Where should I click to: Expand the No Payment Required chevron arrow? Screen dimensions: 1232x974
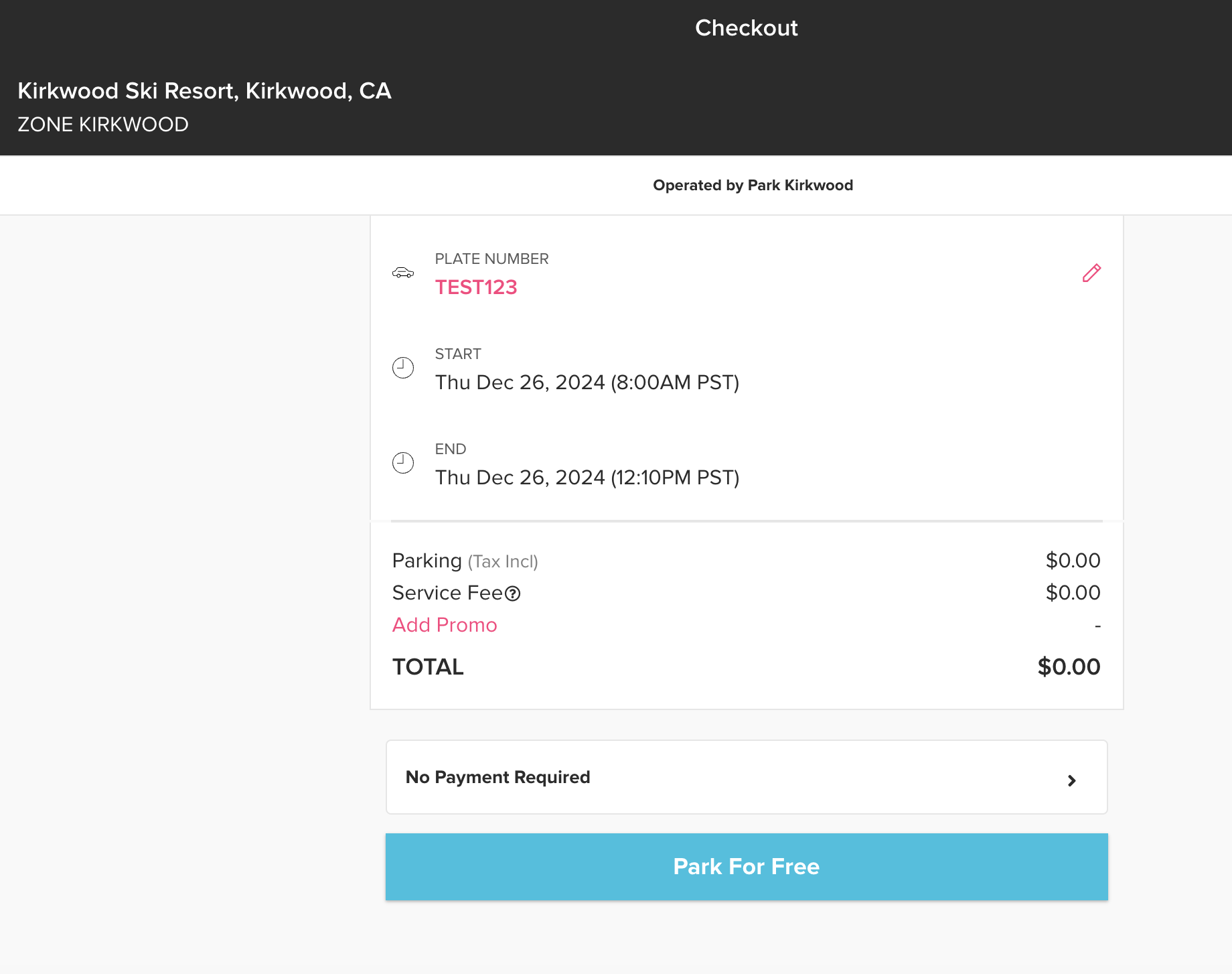pos(1071,780)
